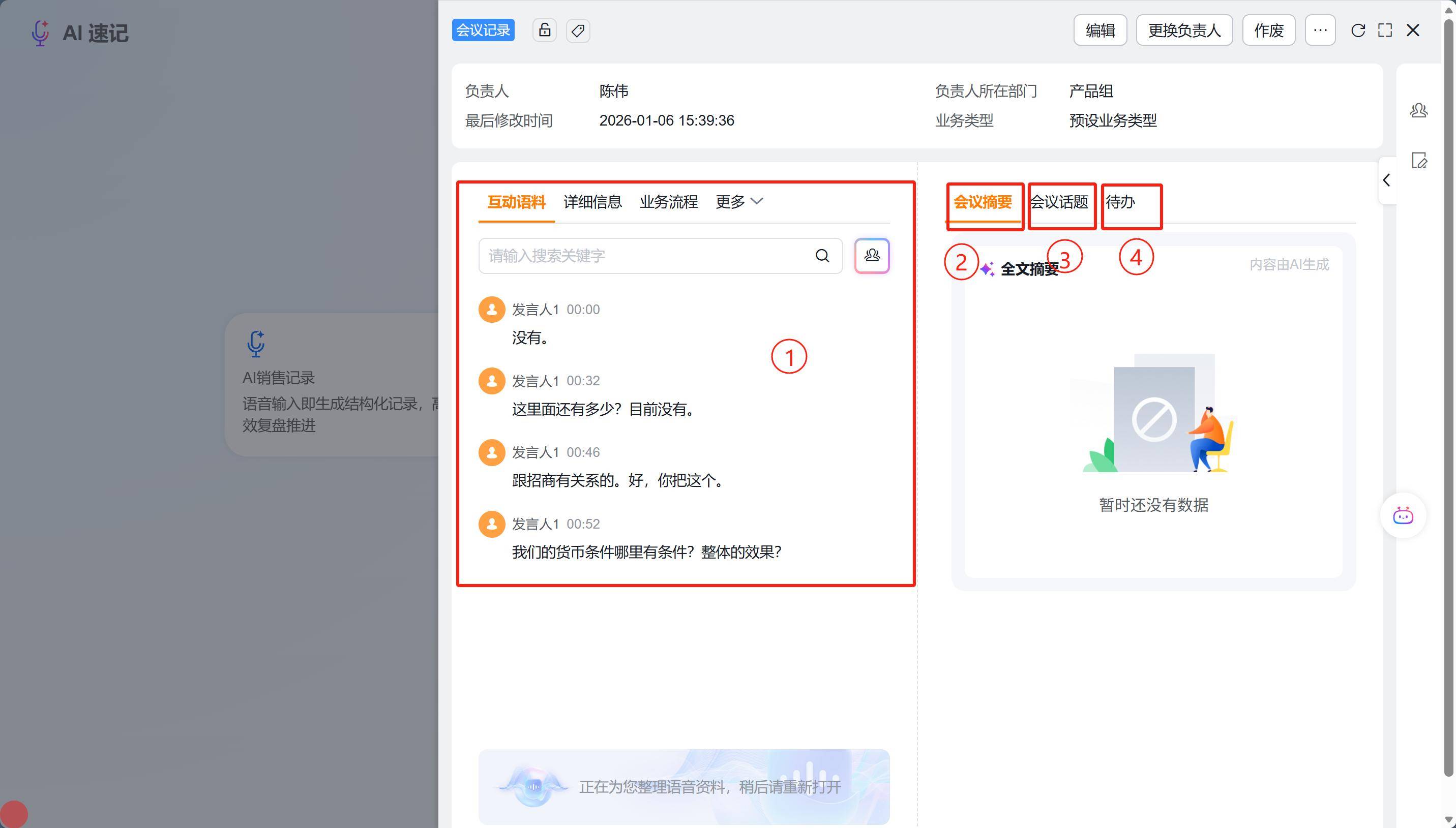
Task: Open the AI assistant robot icon
Action: click(1403, 516)
